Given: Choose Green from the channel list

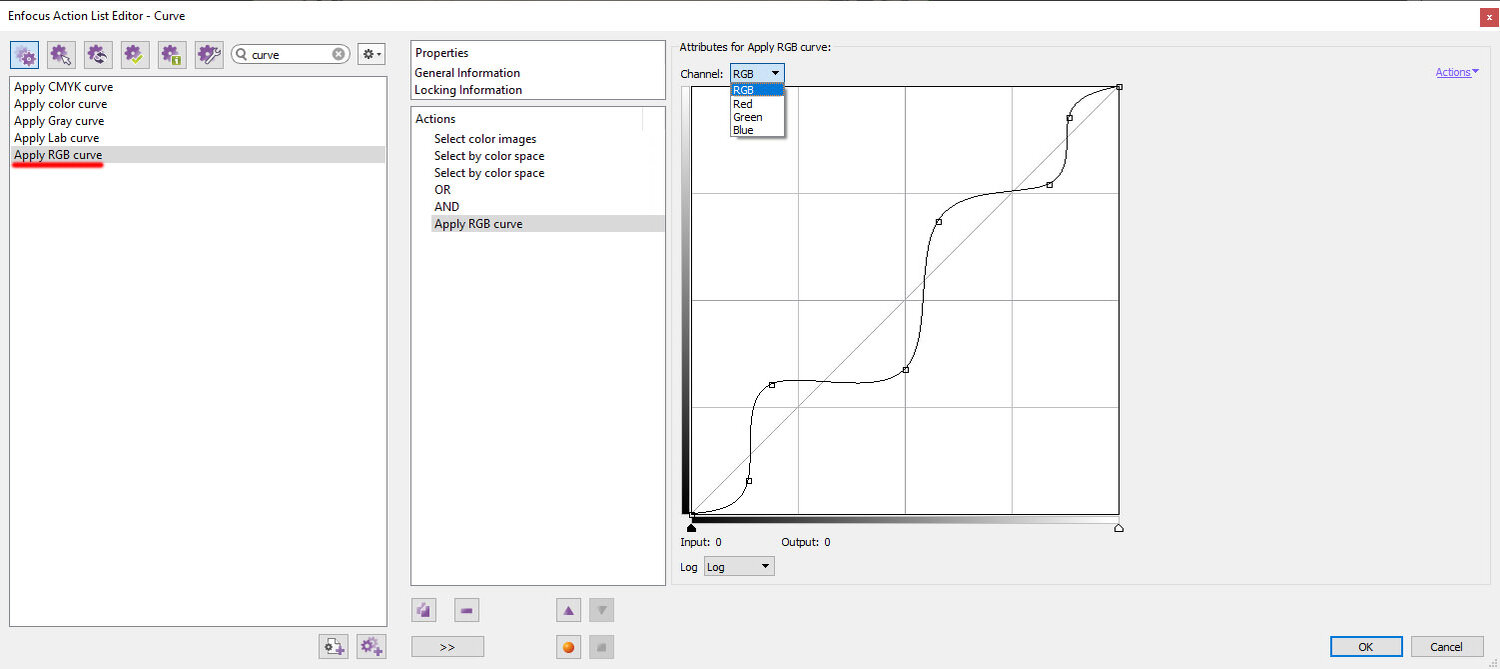Looking at the screenshot, I should (x=758, y=117).
